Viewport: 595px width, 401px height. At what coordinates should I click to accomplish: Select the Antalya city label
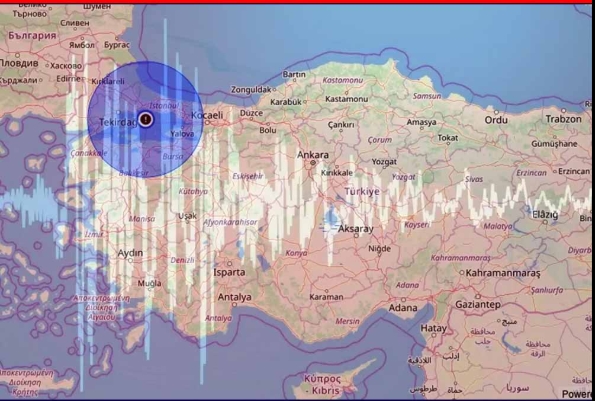235,297
